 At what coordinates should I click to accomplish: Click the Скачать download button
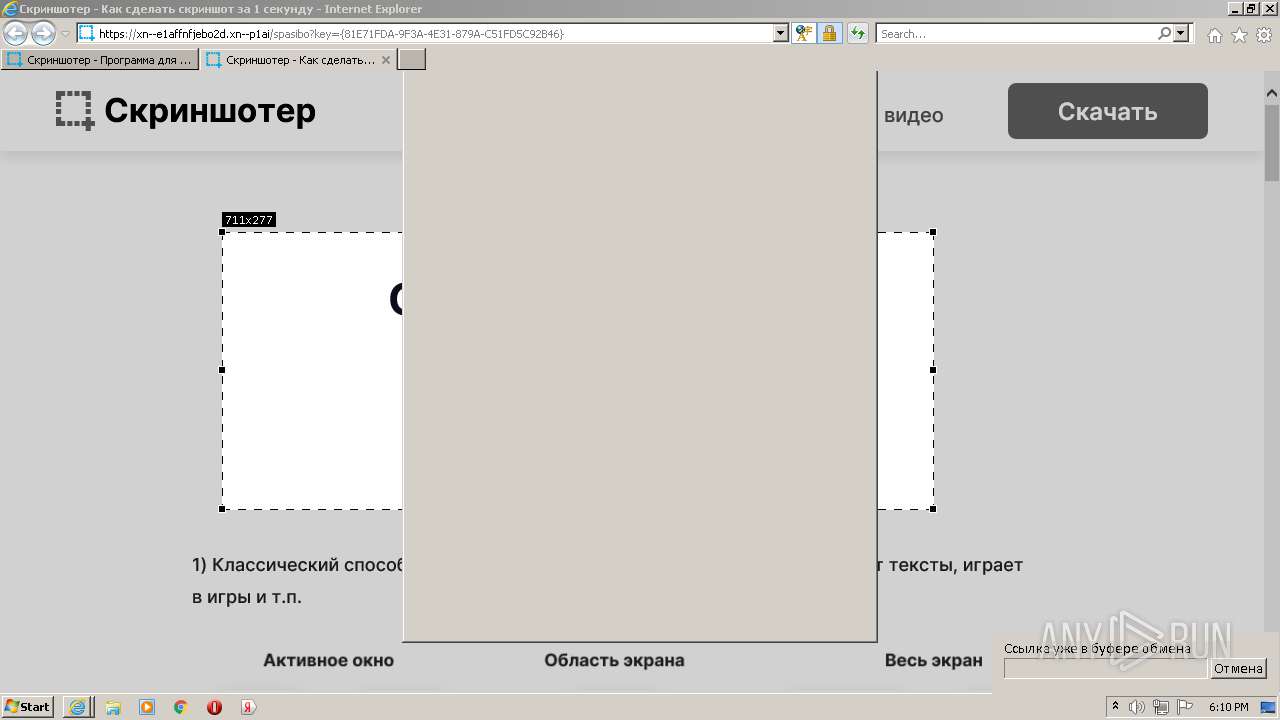click(1108, 111)
